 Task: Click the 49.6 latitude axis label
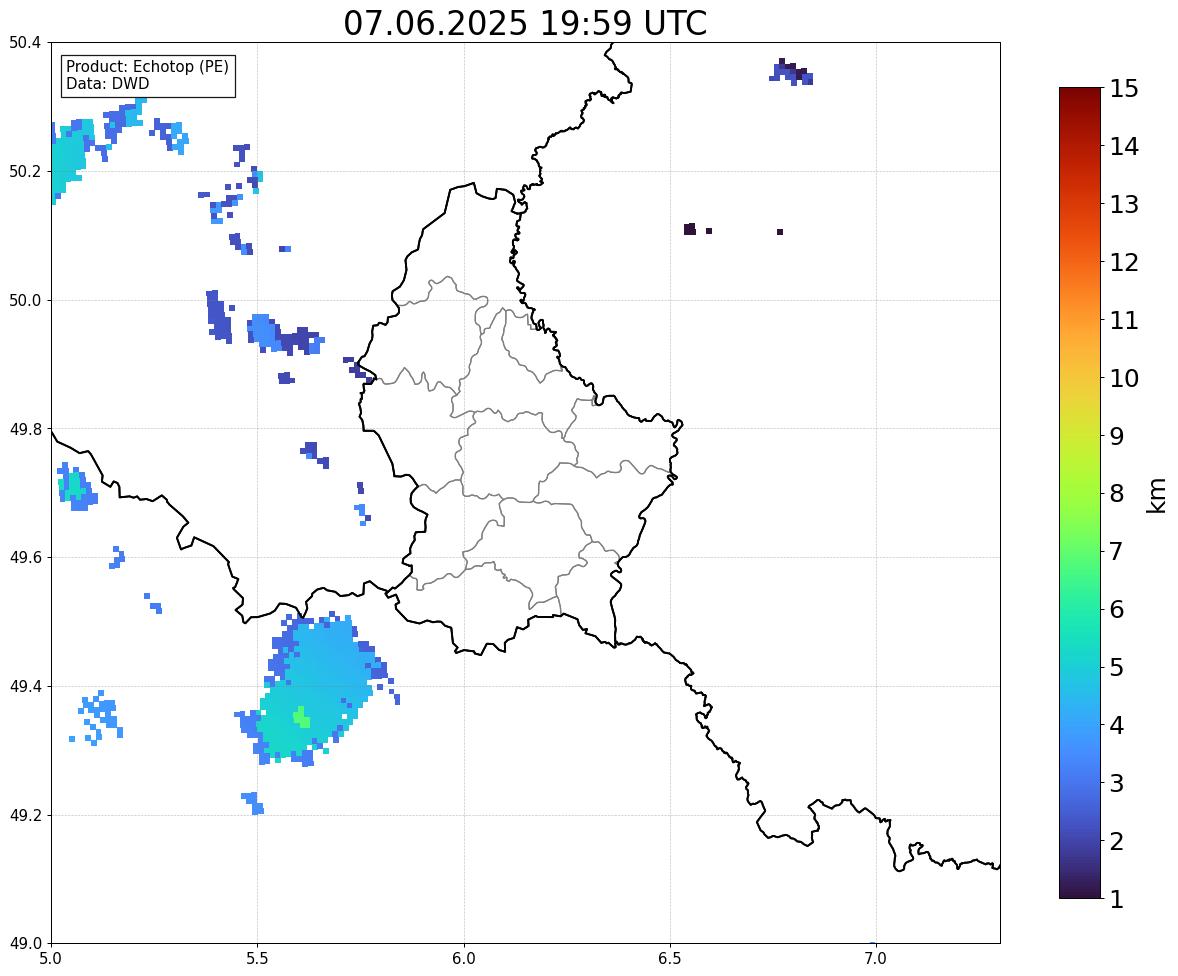[x=24, y=557]
